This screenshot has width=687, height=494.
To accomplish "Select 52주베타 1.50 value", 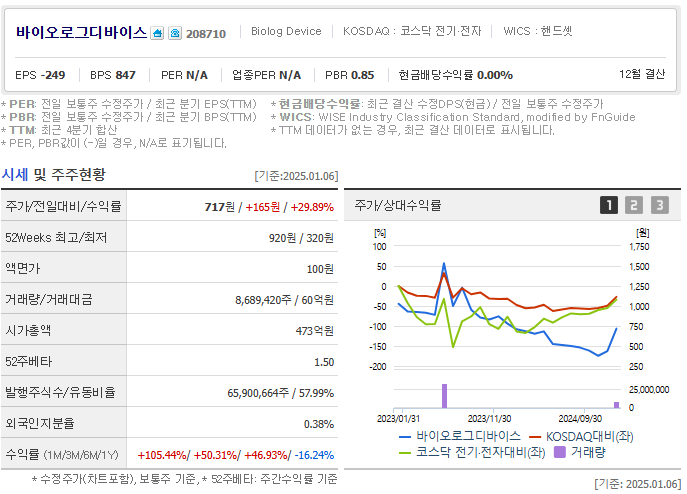I will point(324,363).
